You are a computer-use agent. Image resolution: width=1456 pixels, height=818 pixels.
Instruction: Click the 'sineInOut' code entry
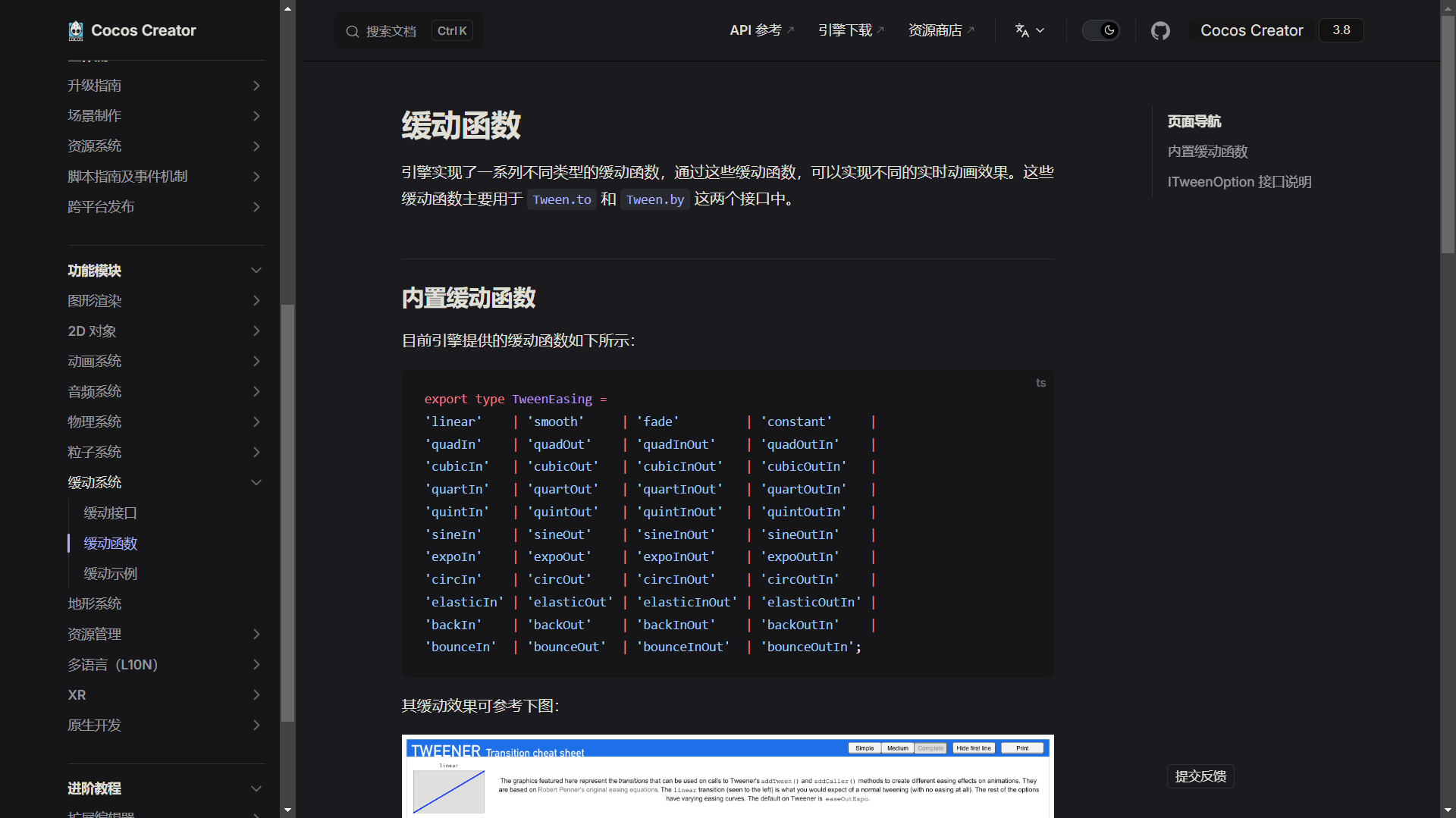click(x=676, y=534)
